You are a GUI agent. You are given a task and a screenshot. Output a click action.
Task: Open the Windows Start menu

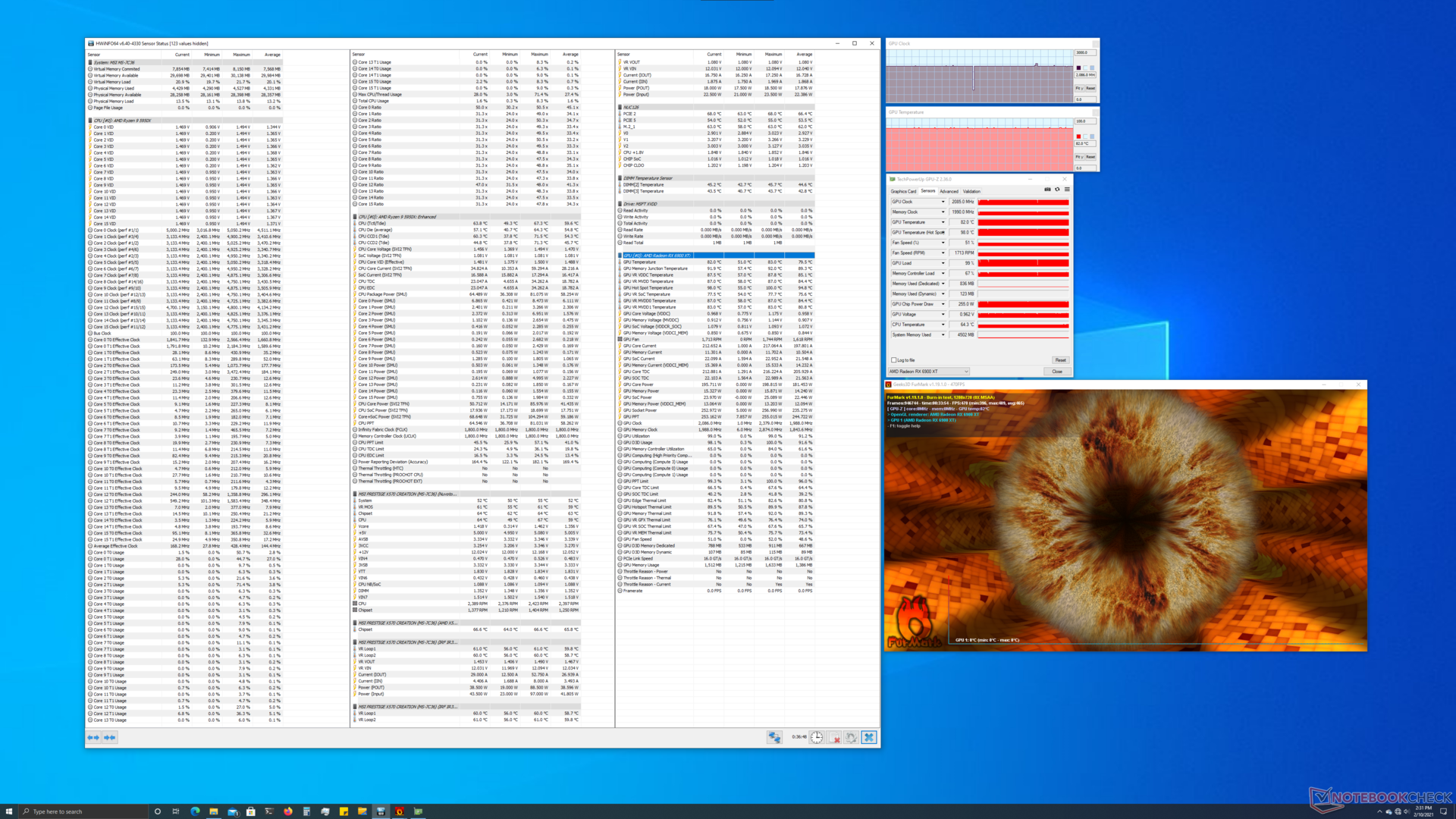pyautogui.click(x=9, y=811)
